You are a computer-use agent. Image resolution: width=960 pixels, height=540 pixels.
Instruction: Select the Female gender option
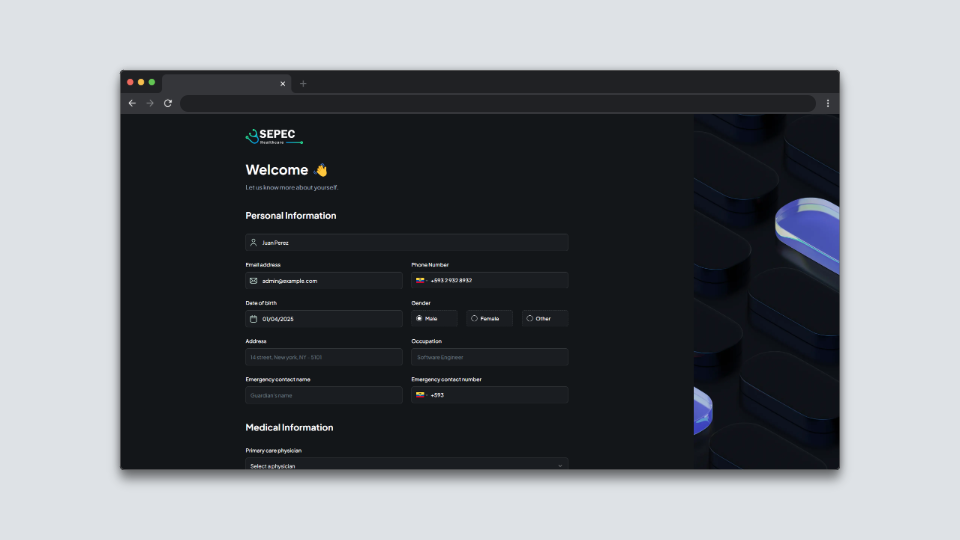click(x=474, y=319)
